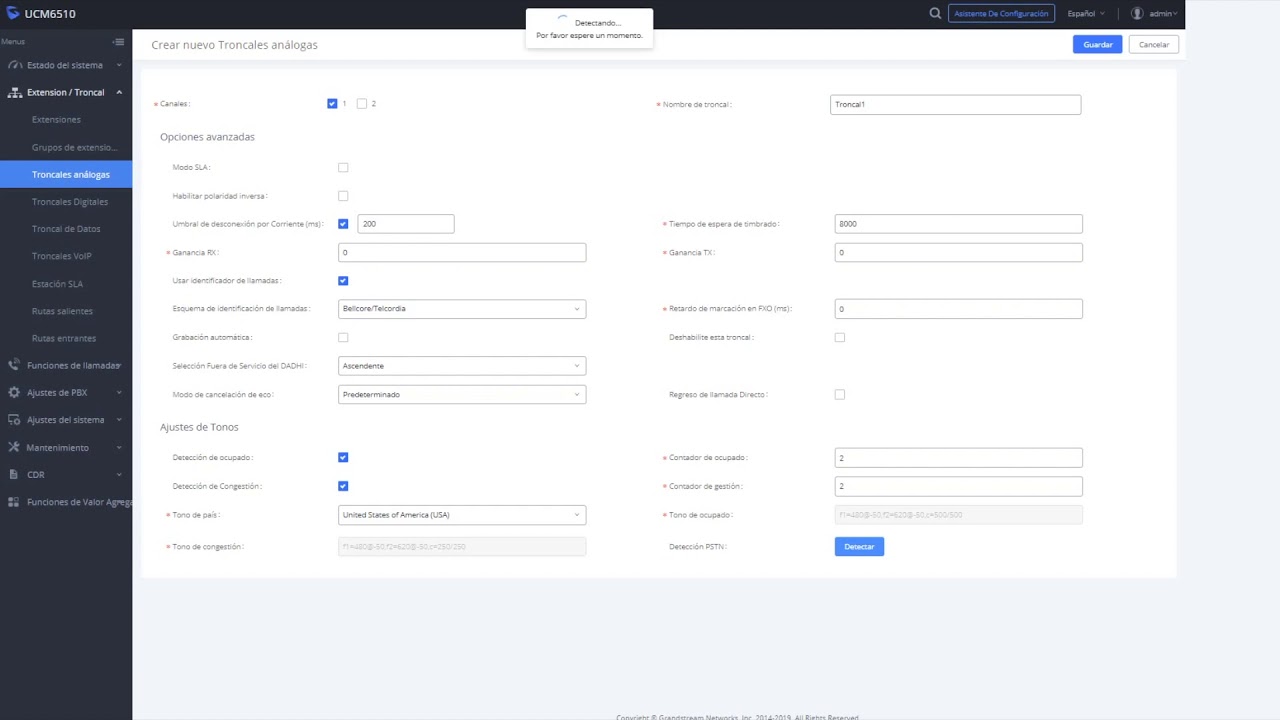
Task: Check Deshabilite esta troncal checkbox
Action: 840,338
